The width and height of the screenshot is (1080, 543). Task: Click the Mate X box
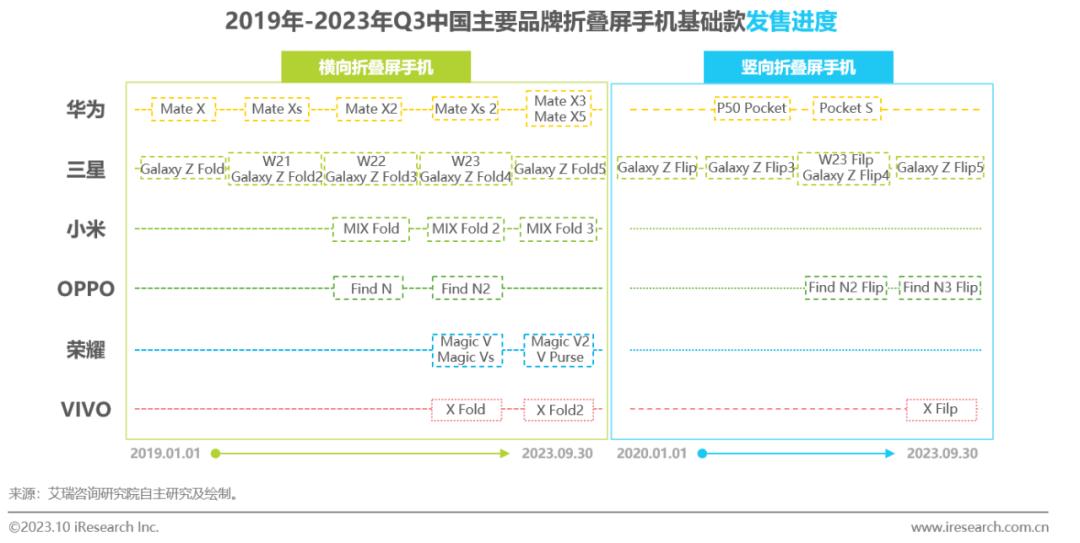click(x=183, y=109)
